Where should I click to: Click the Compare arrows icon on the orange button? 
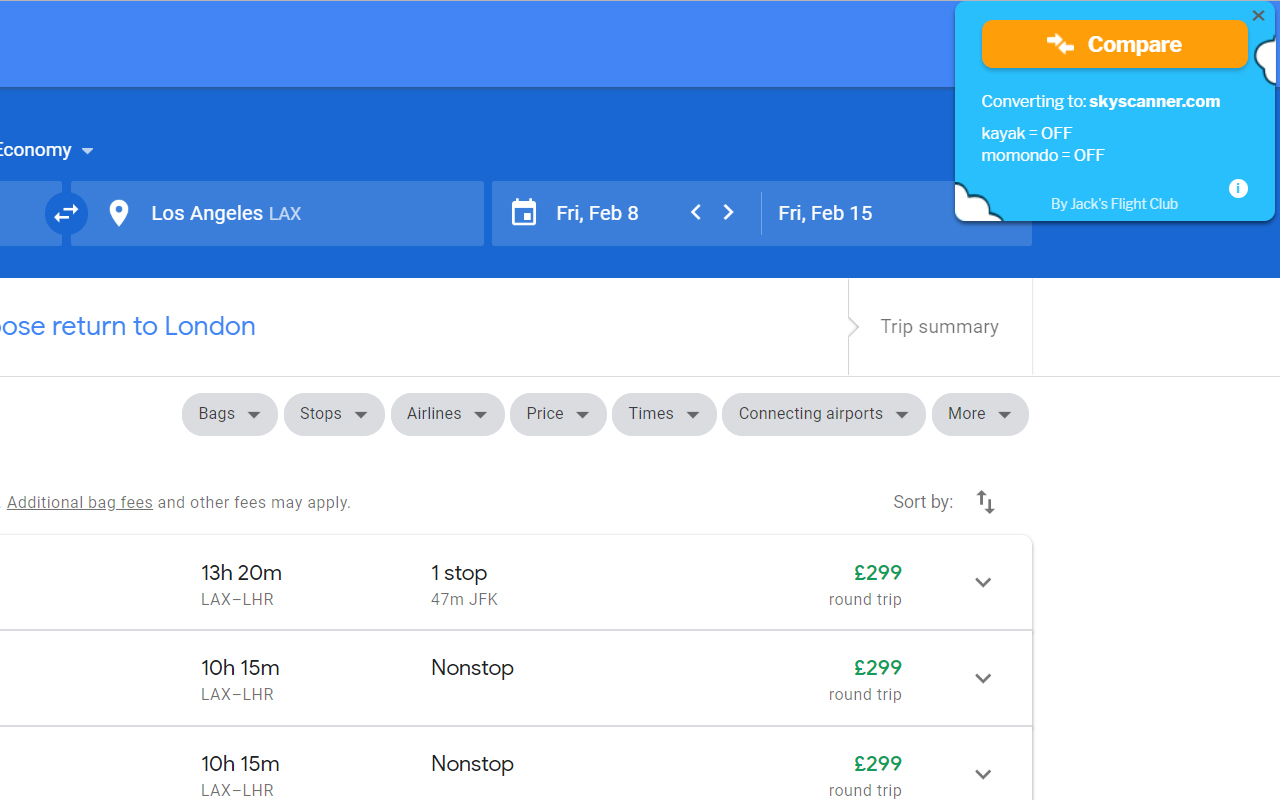tap(1060, 44)
